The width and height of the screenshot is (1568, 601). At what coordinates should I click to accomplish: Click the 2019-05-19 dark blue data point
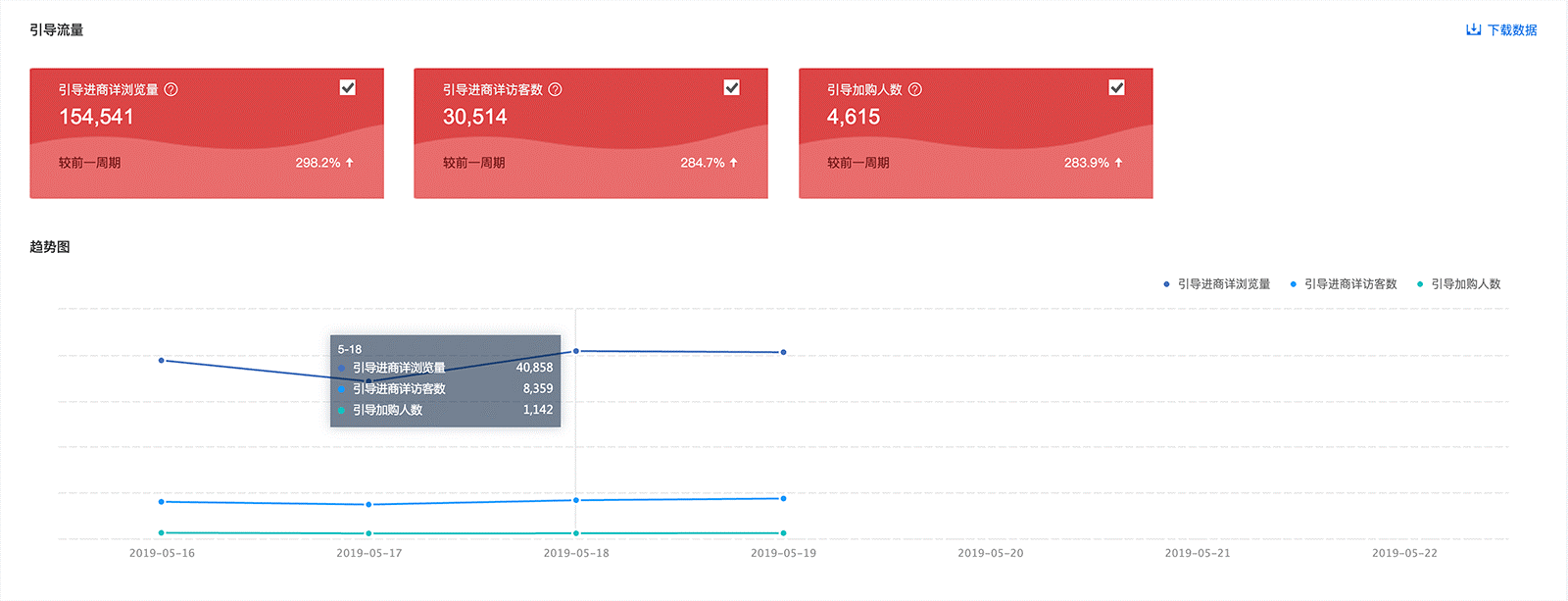tap(783, 352)
